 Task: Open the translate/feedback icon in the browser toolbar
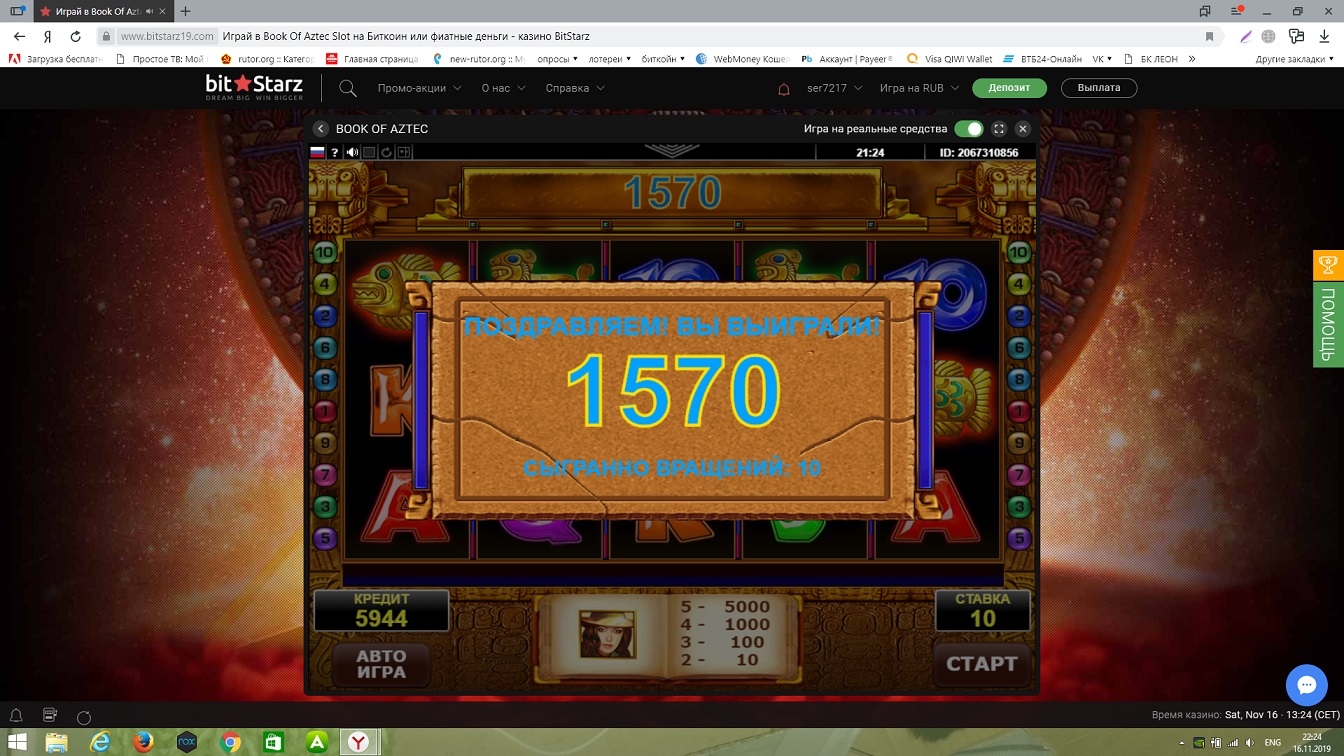point(1296,36)
